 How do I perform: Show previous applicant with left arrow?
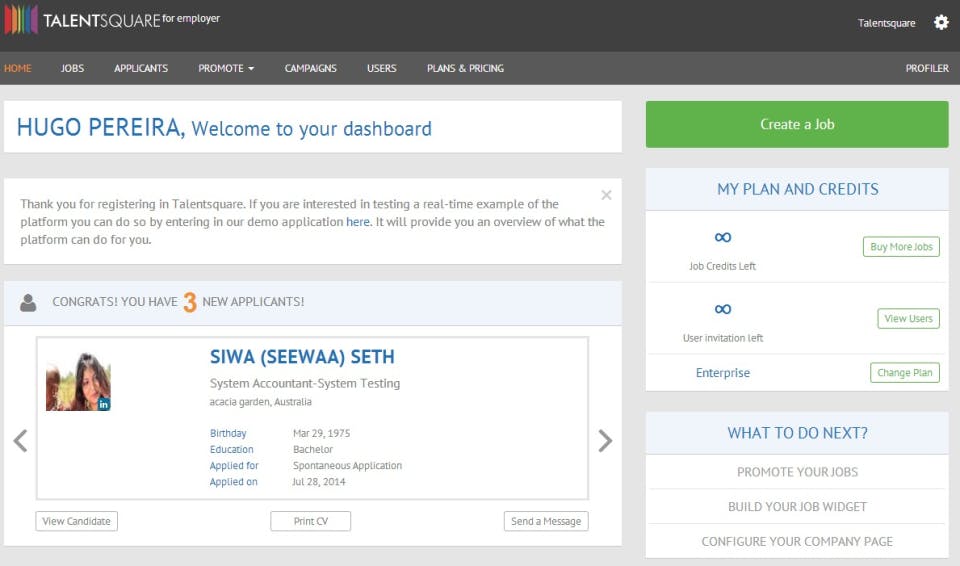[20, 441]
